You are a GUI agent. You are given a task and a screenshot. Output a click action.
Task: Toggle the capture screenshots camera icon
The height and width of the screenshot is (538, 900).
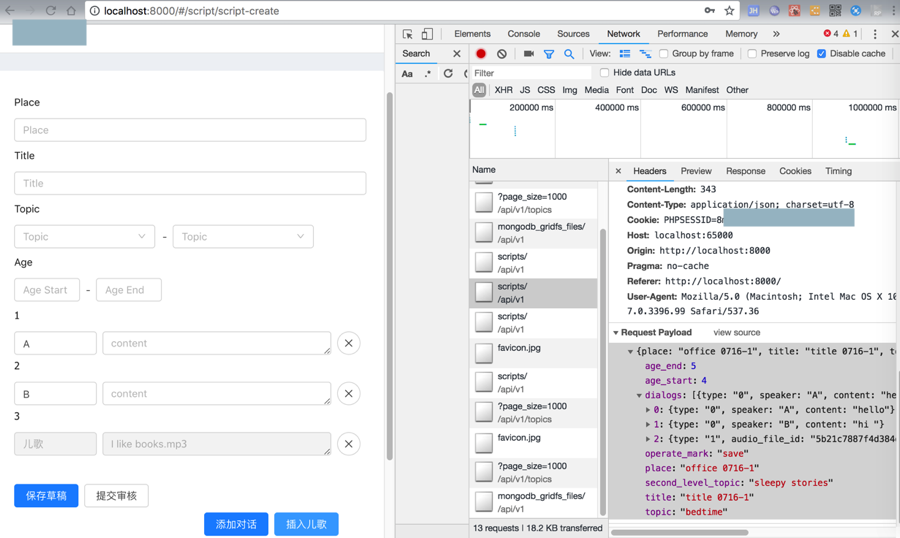tap(529, 53)
